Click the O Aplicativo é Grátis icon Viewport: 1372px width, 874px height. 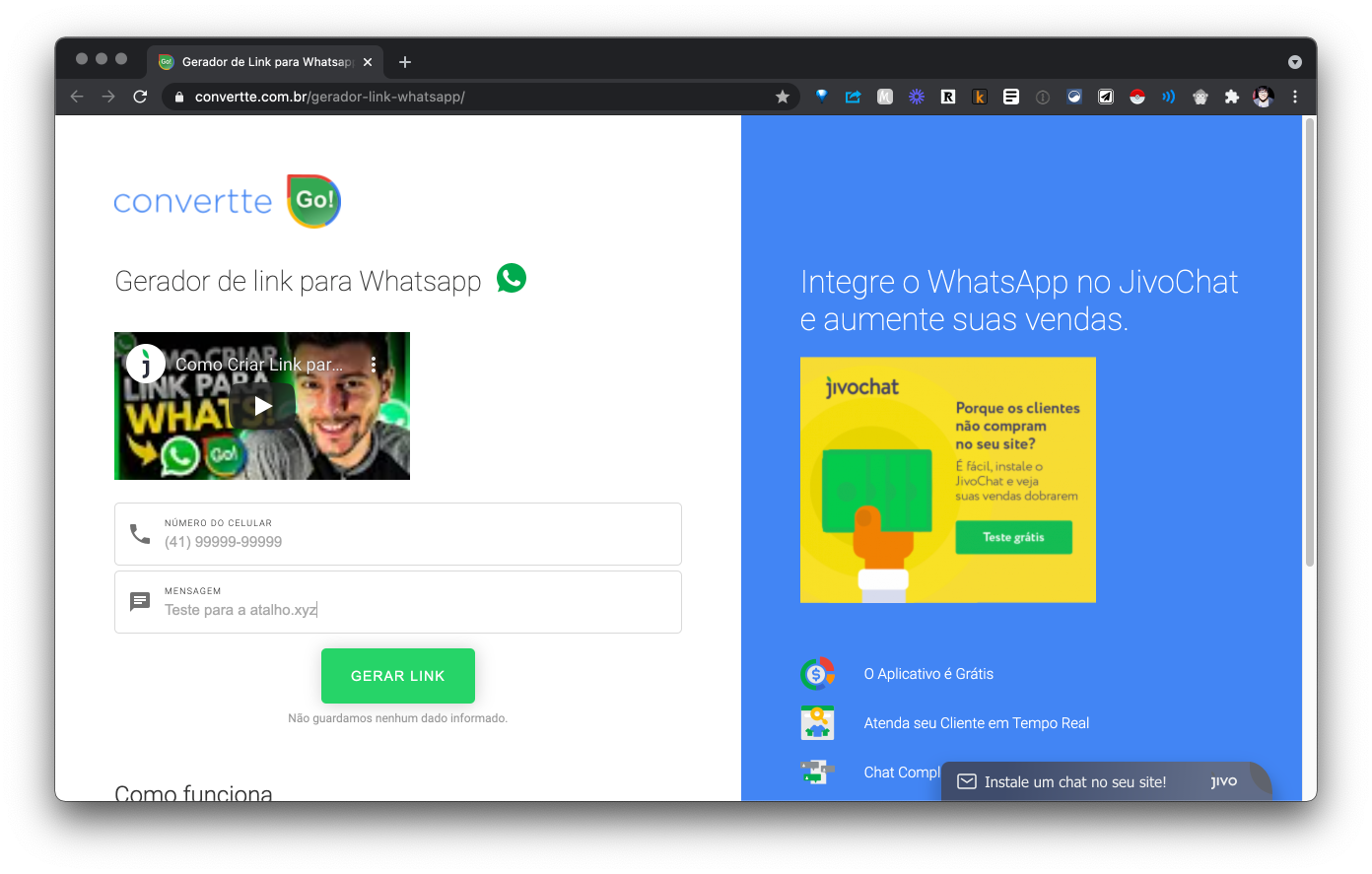[817, 674]
